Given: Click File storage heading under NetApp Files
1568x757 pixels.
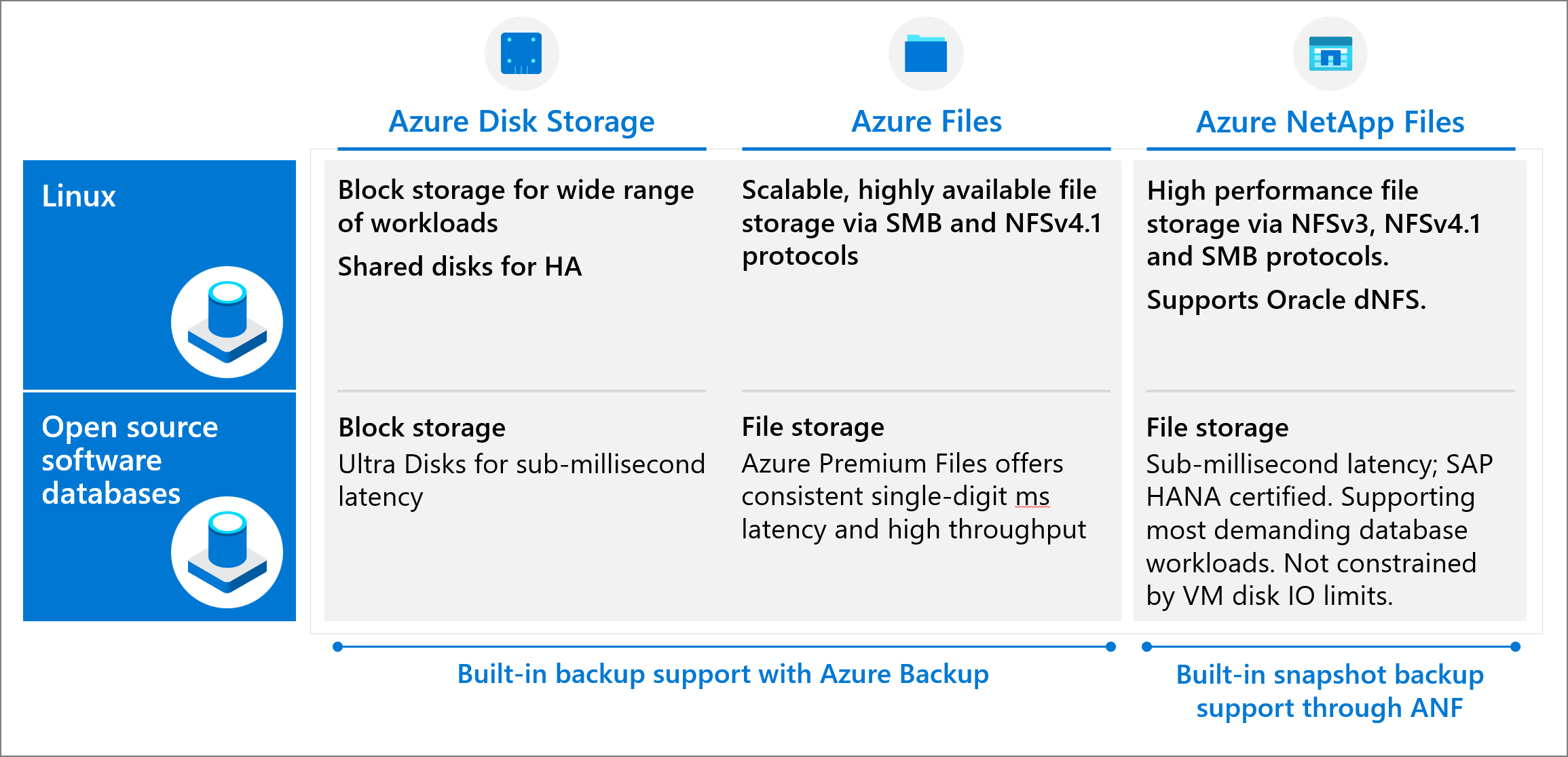Looking at the screenshot, I should (x=1217, y=428).
